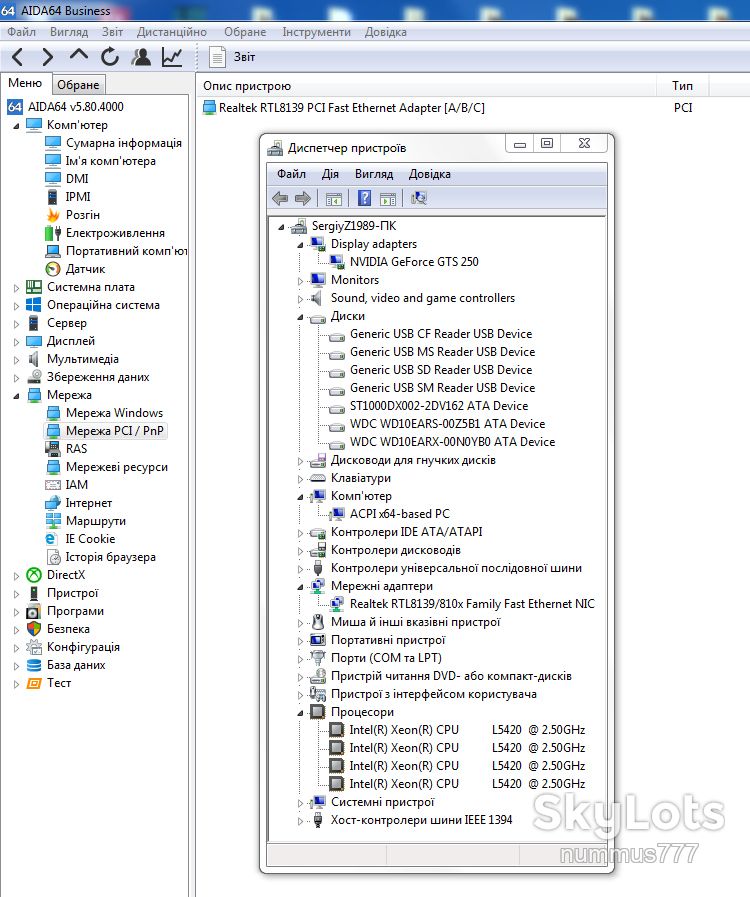Open AIDA64 Звіт menu

(x=112, y=32)
